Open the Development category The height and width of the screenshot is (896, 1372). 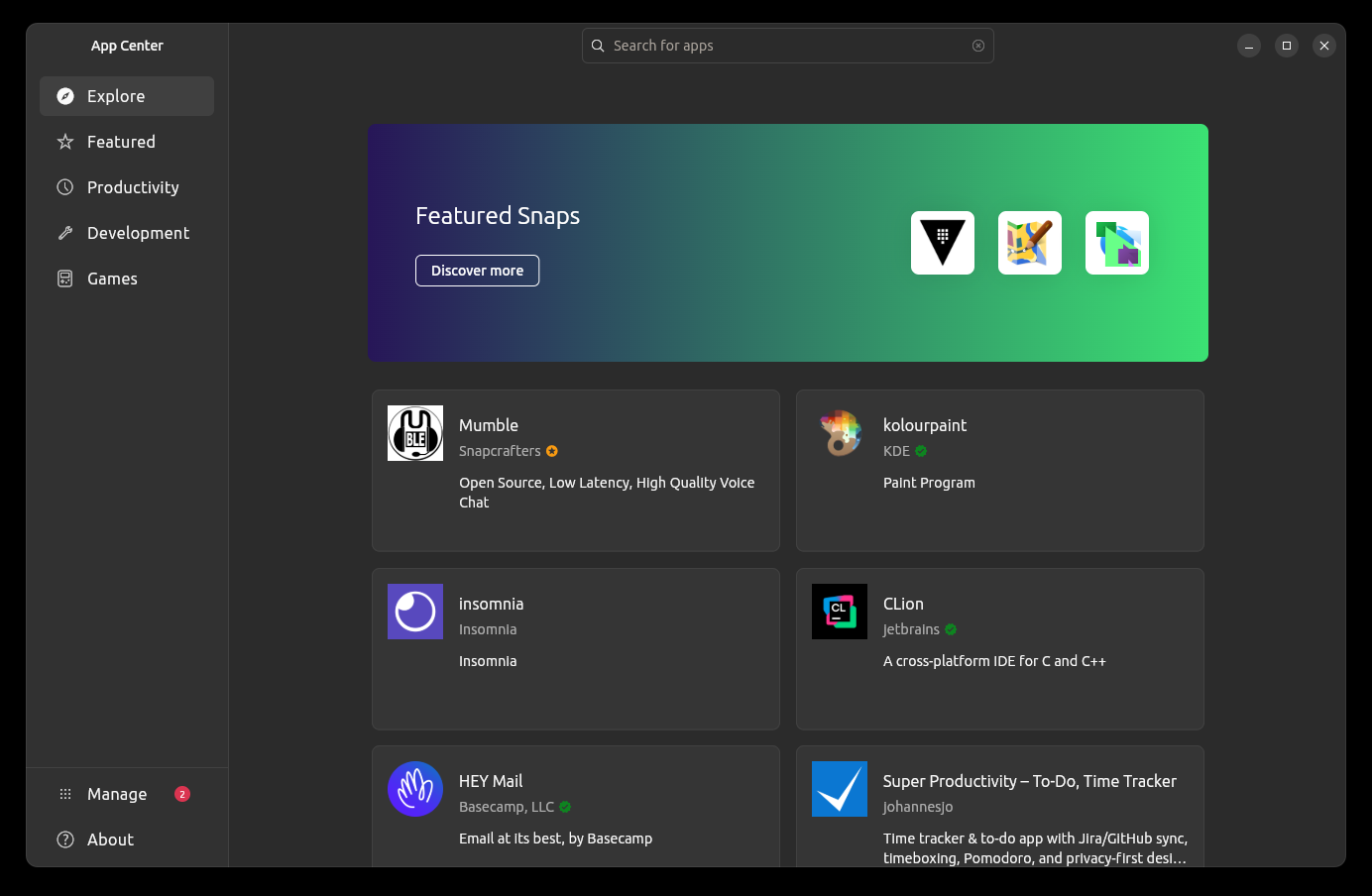(x=126, y=232)
